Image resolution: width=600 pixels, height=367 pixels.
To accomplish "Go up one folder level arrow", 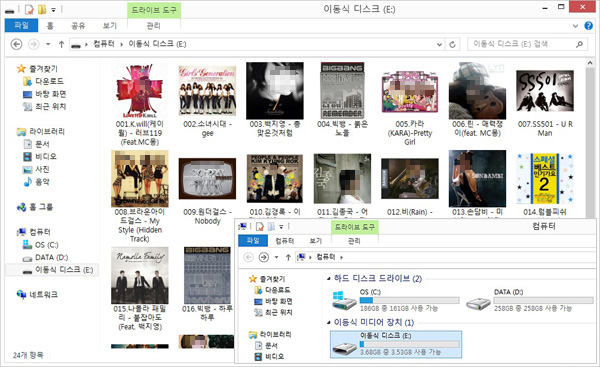I will (x=61, y=44).
